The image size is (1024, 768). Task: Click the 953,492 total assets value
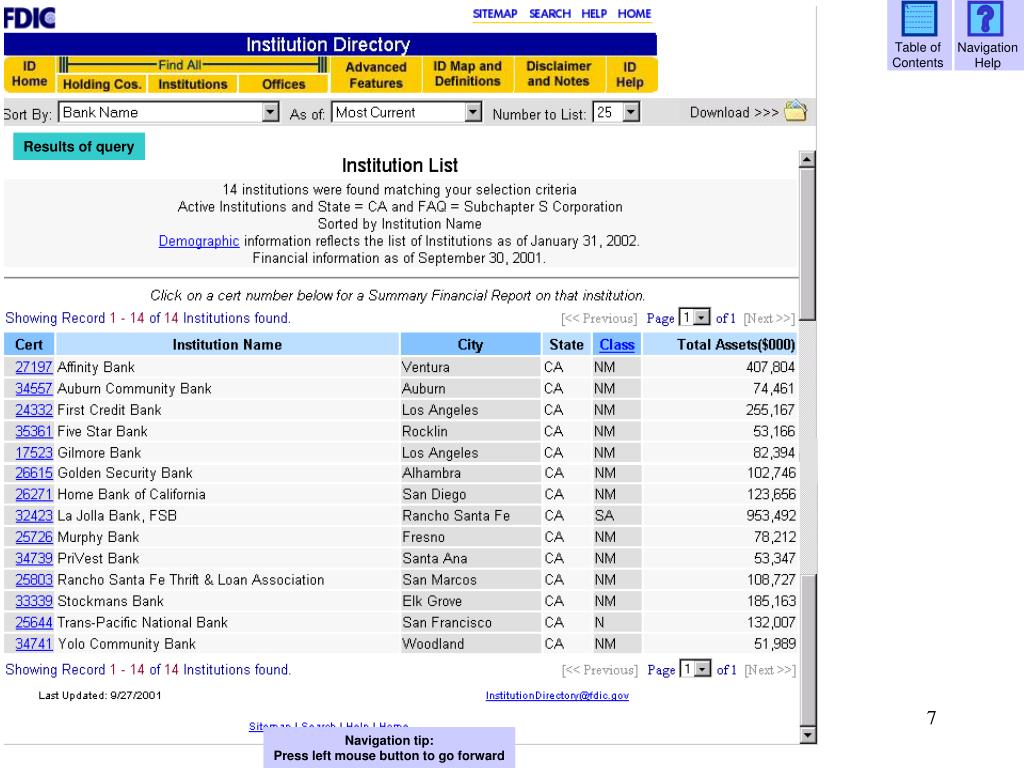771,516
